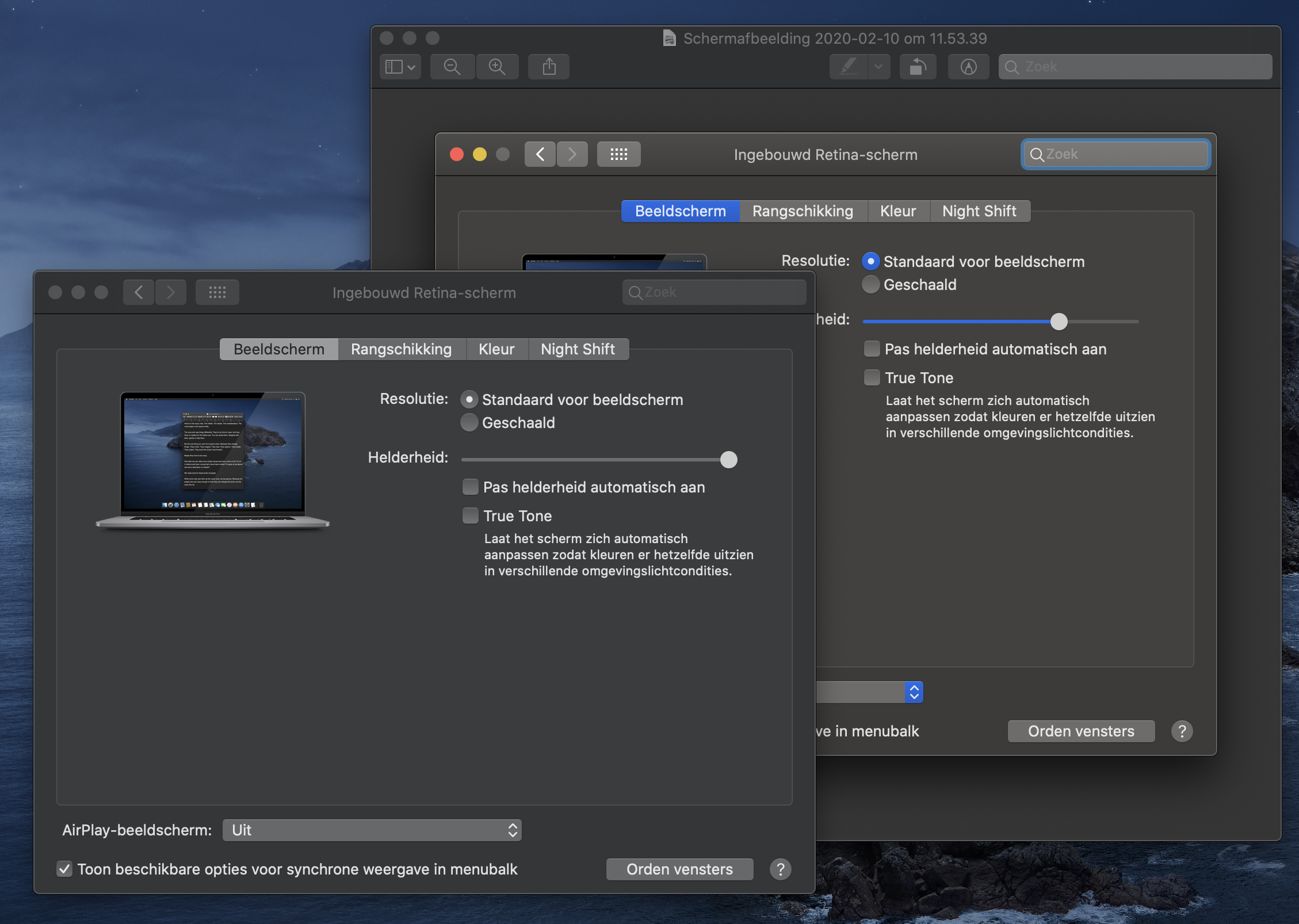Uncheck Toon beschikbare opties voor synchrone weergave

coord(64,869)
